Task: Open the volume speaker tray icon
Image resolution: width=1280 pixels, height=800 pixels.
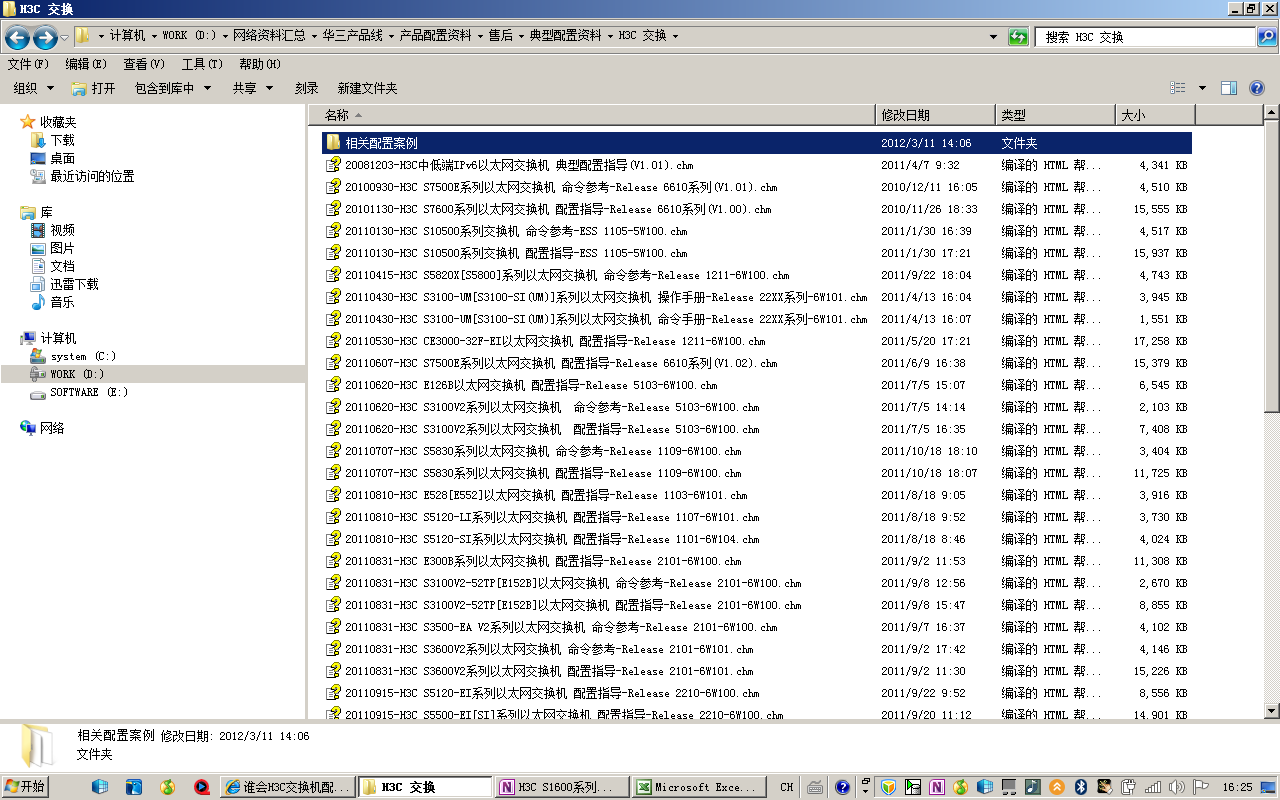Action: (x=1177, y=787)
